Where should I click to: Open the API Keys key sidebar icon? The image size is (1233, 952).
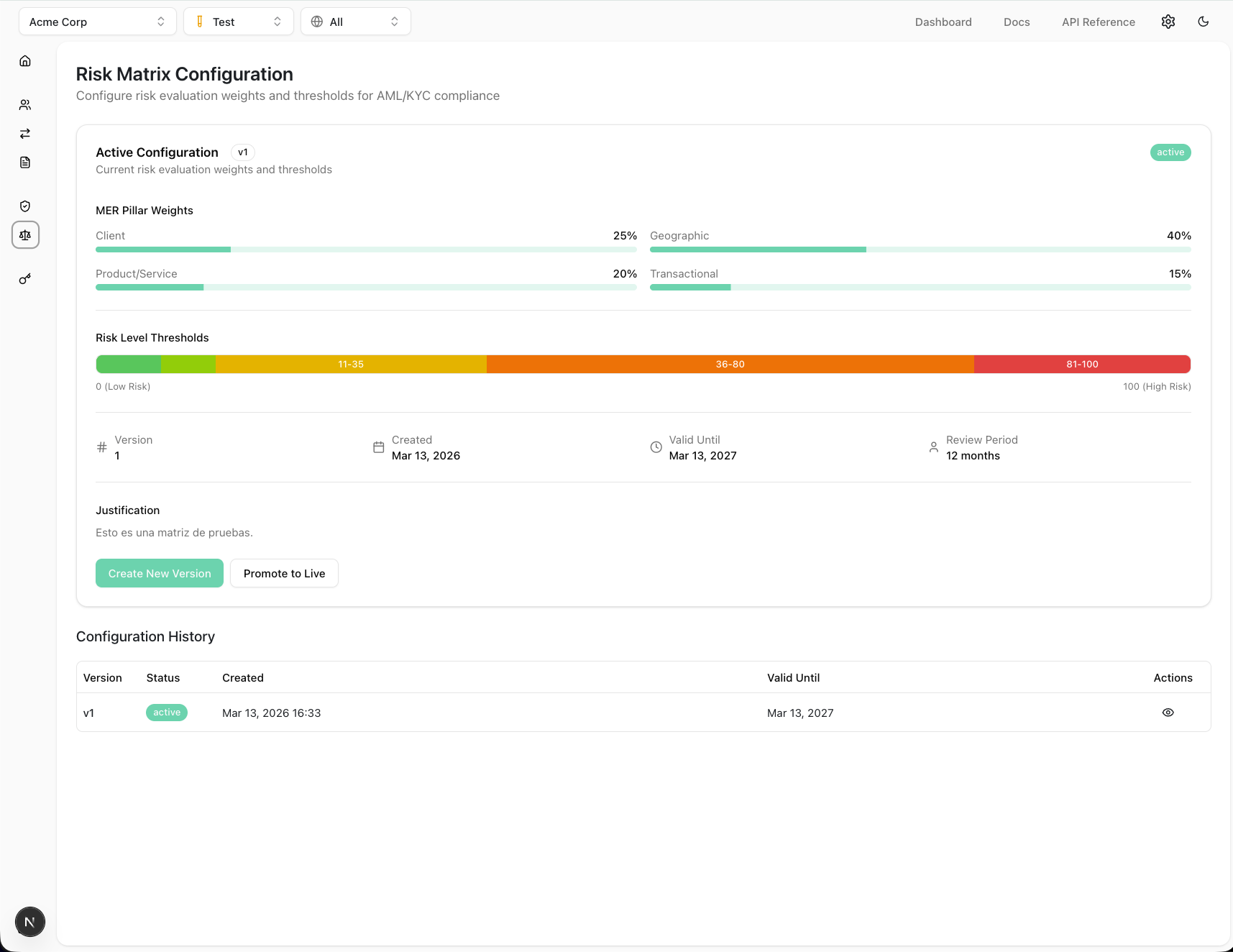(x=25, y=279)
